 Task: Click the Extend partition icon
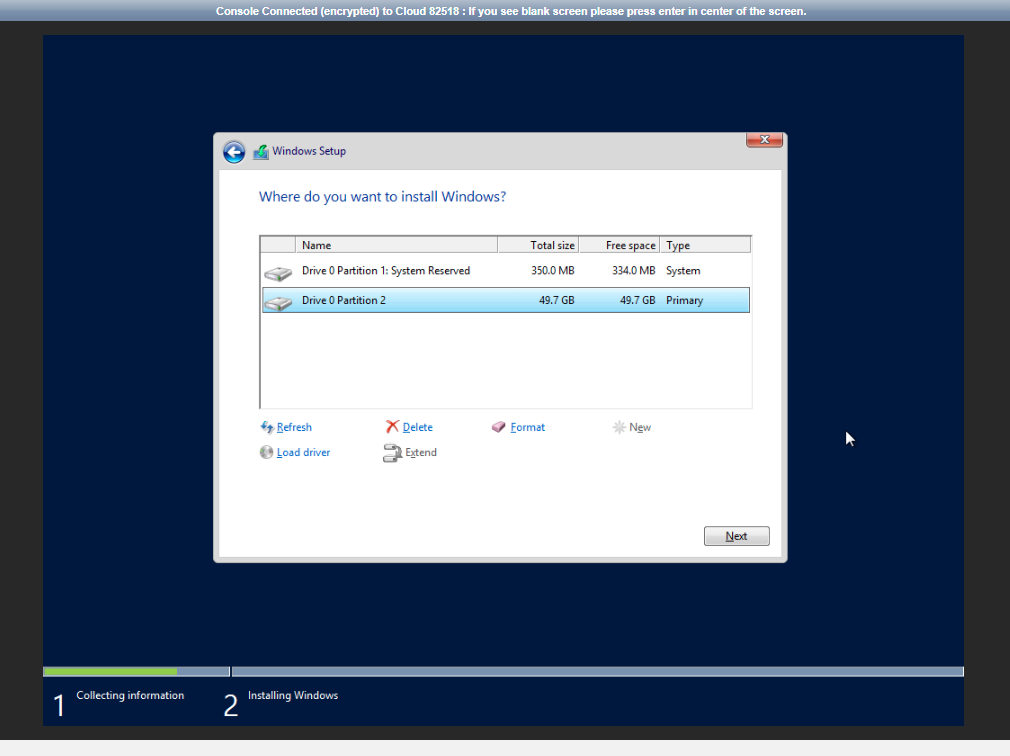pyautogui.click(x=392, y=453)
